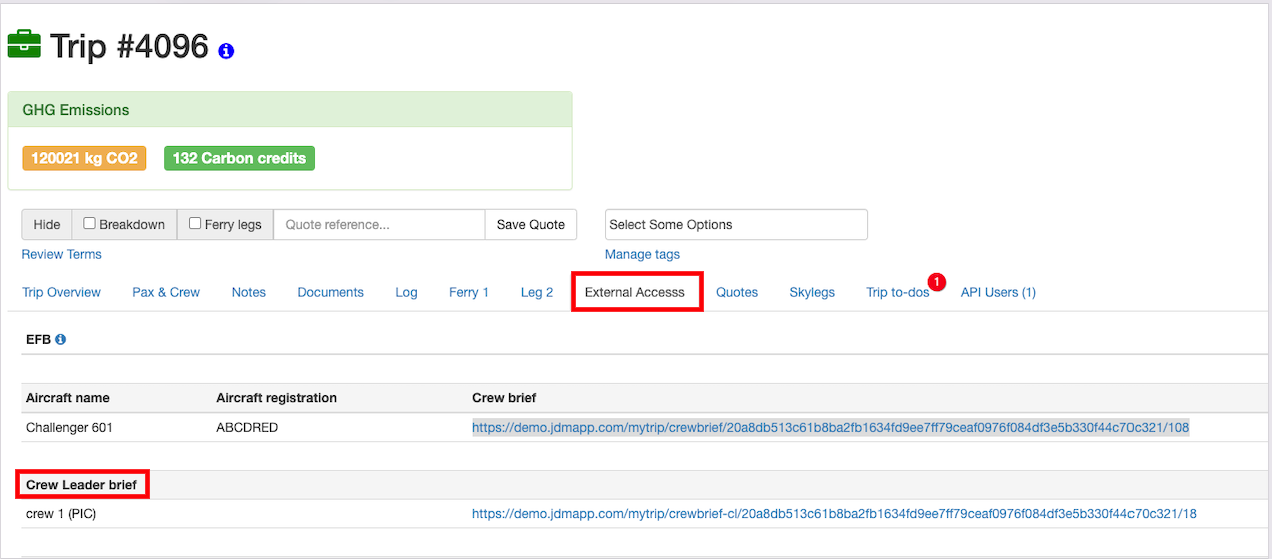Open crew 1 (PIC) leader brief link

834,514
